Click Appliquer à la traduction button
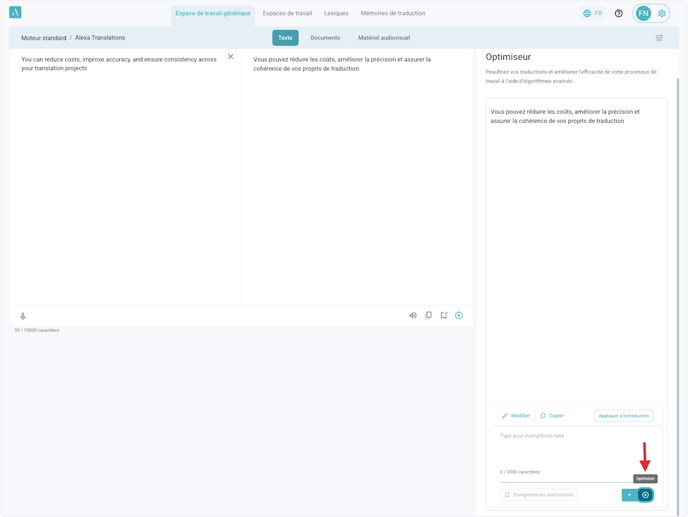 click(623, 416)
